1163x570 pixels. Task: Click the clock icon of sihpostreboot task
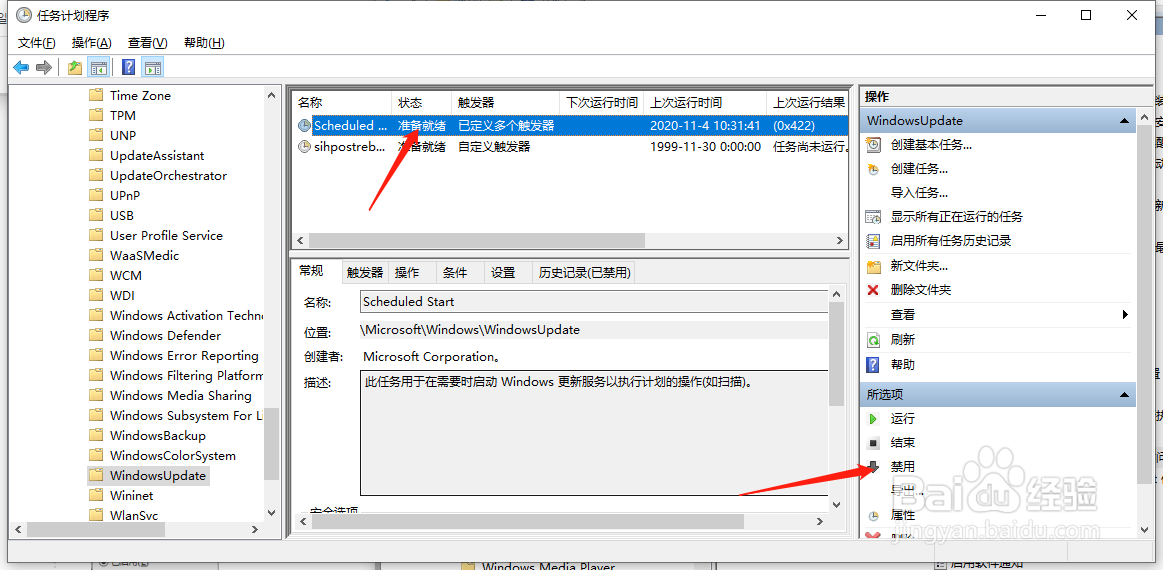point(304,147)
